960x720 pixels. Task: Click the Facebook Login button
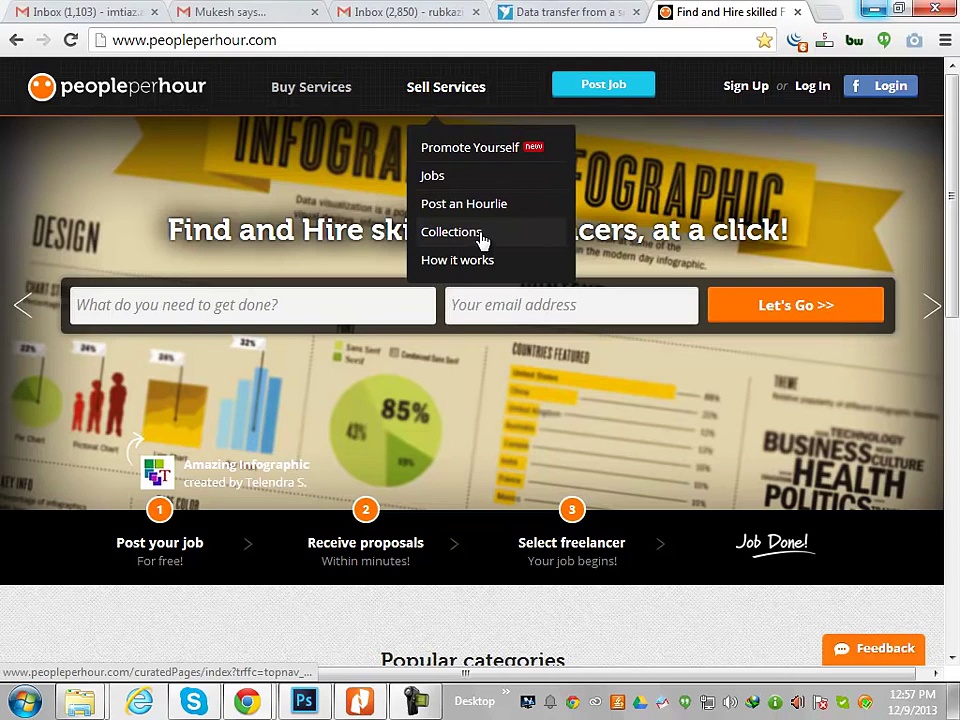(880, 86)
